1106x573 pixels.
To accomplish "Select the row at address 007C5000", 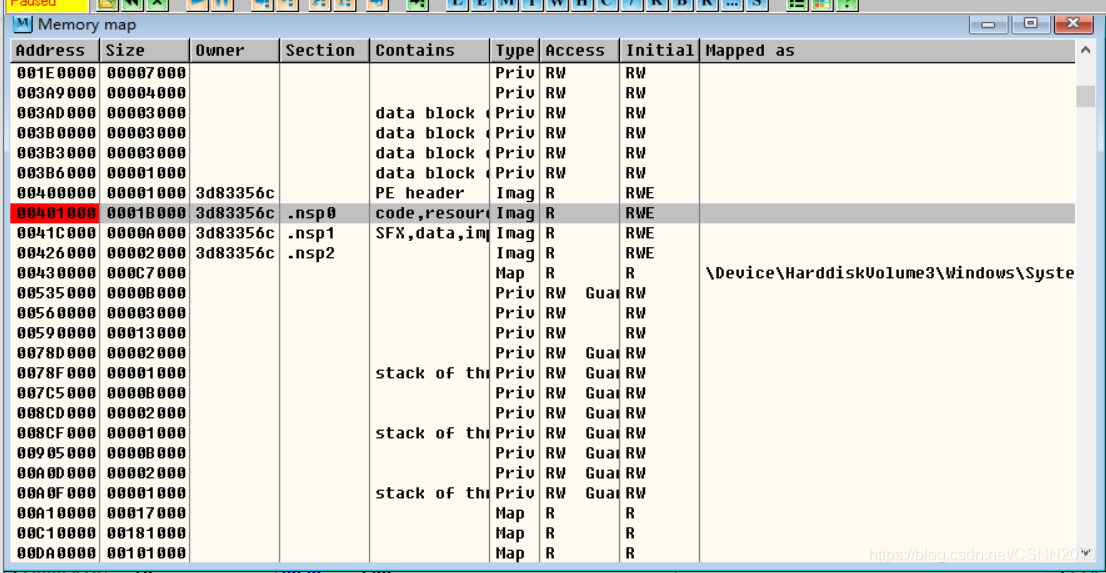I will point(543,392).
